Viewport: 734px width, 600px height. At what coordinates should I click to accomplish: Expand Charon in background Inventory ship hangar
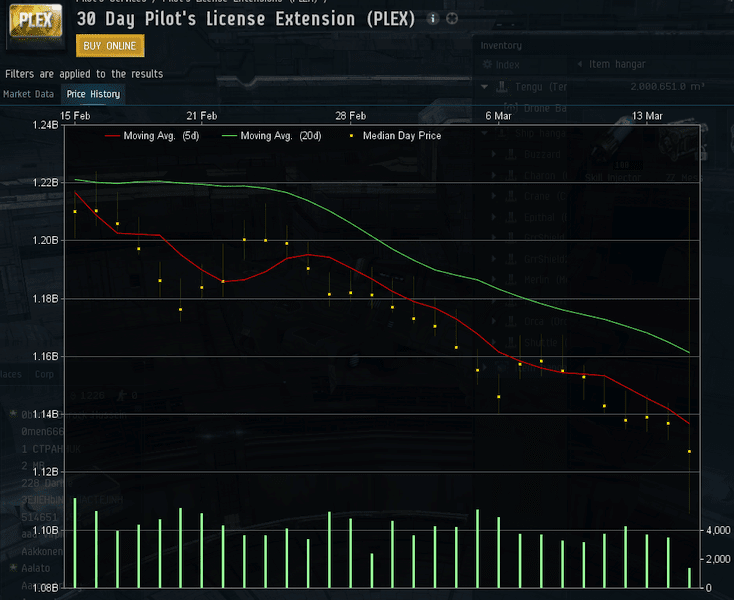click(493, 175)
